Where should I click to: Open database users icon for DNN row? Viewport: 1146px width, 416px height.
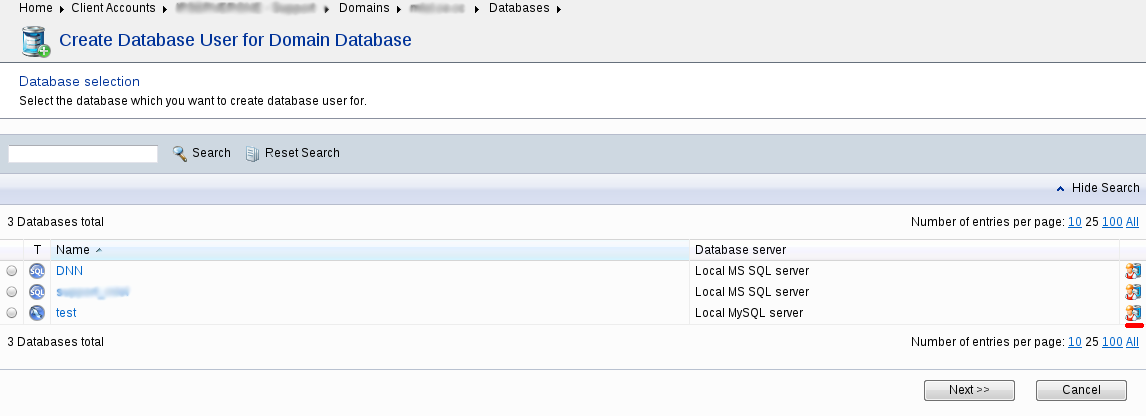1132,271
